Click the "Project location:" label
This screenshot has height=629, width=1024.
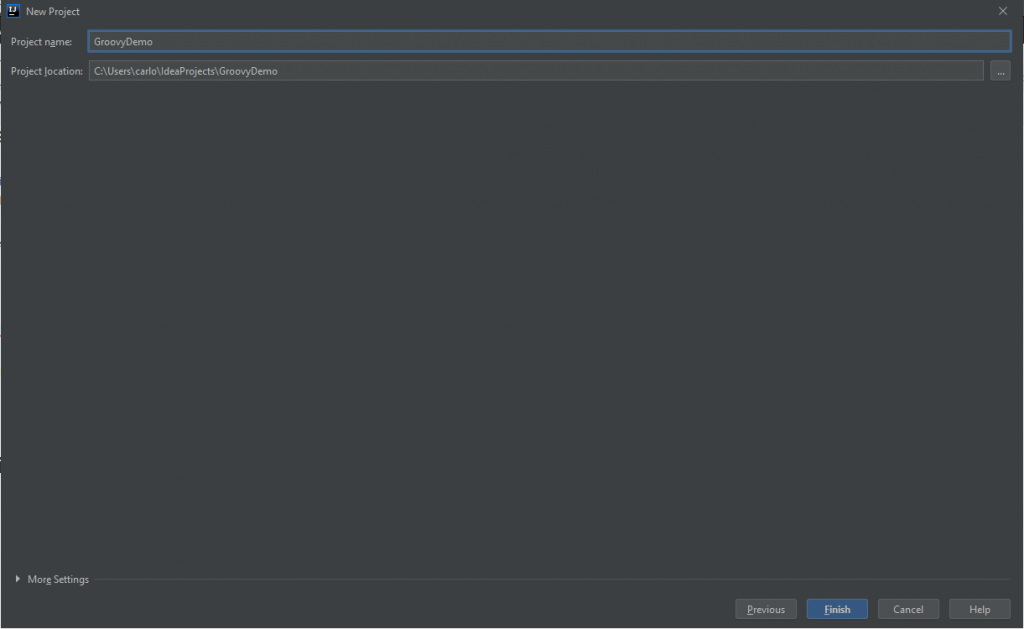46,71
